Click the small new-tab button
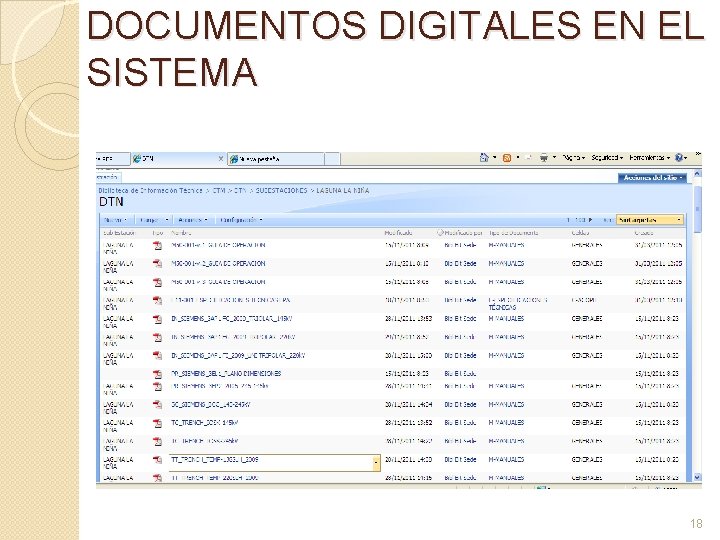 tap(332, 159)
